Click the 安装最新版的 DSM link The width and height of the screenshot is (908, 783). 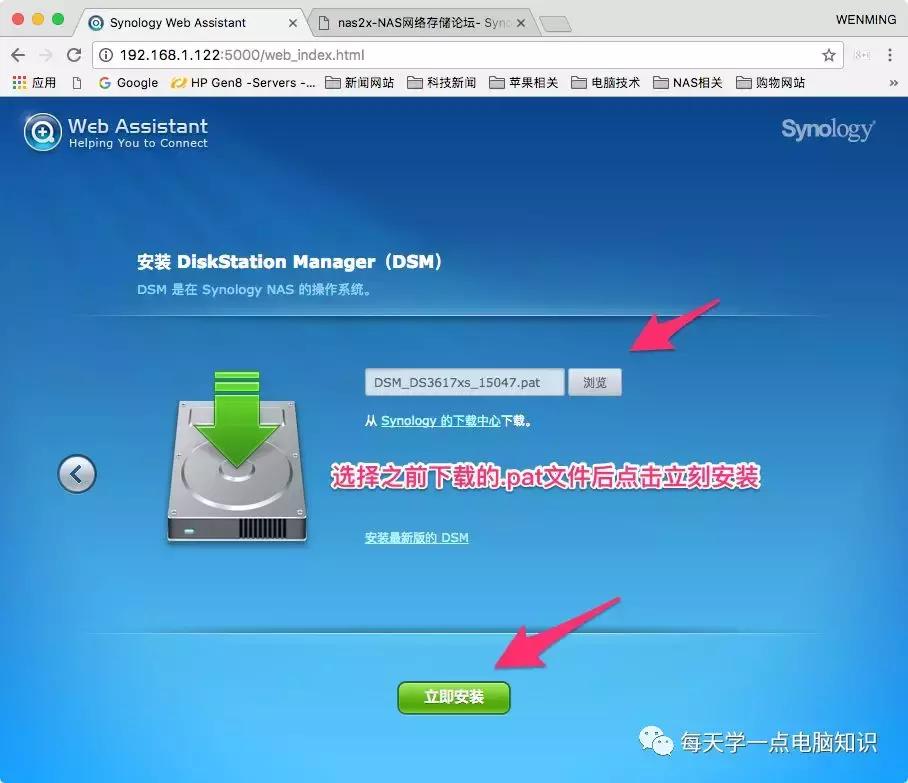pyautogui.click(x=416, y=537)
